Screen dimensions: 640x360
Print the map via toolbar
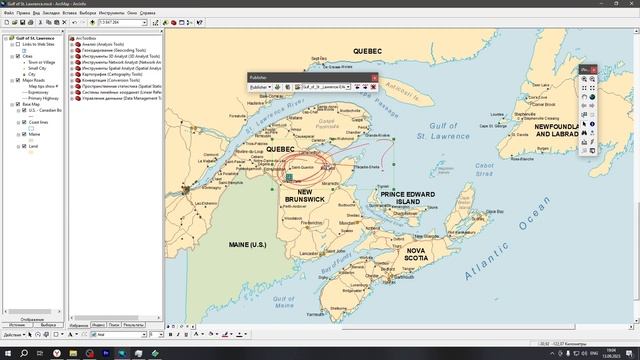tap(31, 22)
